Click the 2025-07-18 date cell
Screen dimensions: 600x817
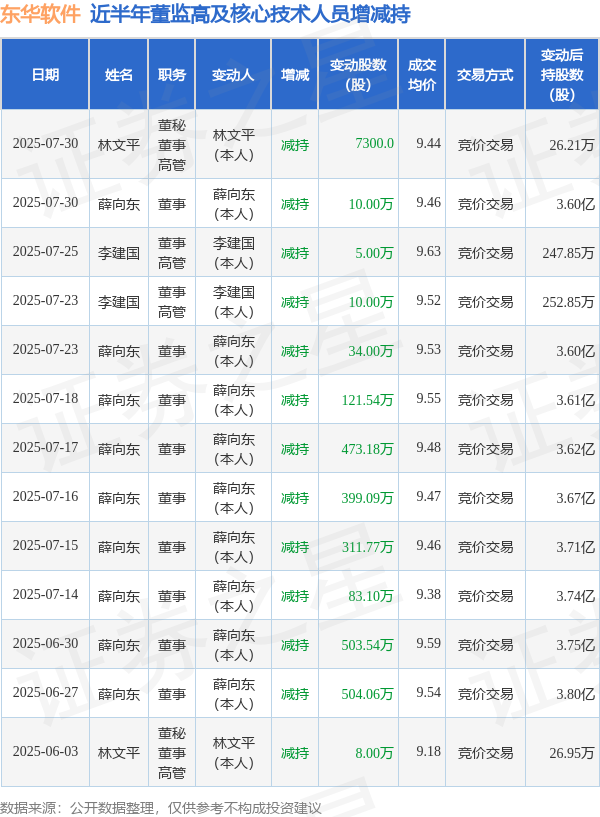[x=45, y=399]
